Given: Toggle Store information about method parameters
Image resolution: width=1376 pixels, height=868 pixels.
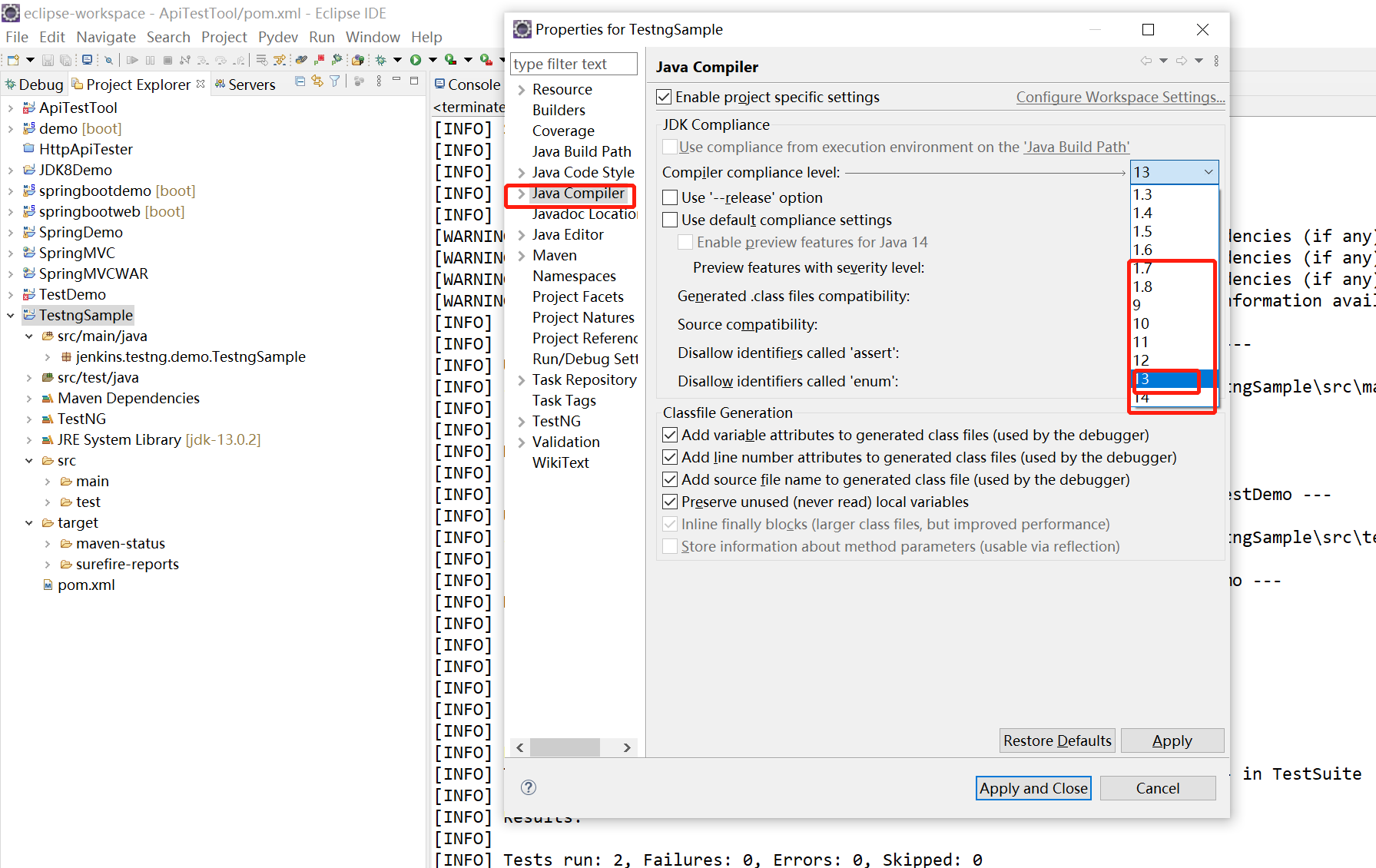Looking at the screenshot, I should tap(670, 547).
